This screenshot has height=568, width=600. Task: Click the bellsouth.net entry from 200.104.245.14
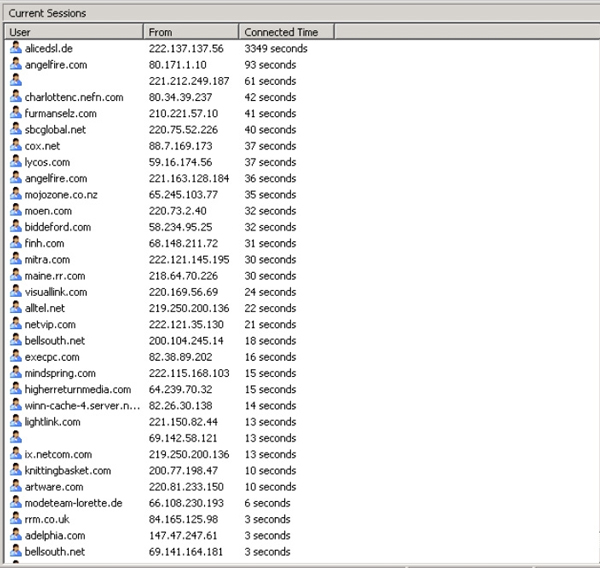pyautogui.click(x=54, y=341)
